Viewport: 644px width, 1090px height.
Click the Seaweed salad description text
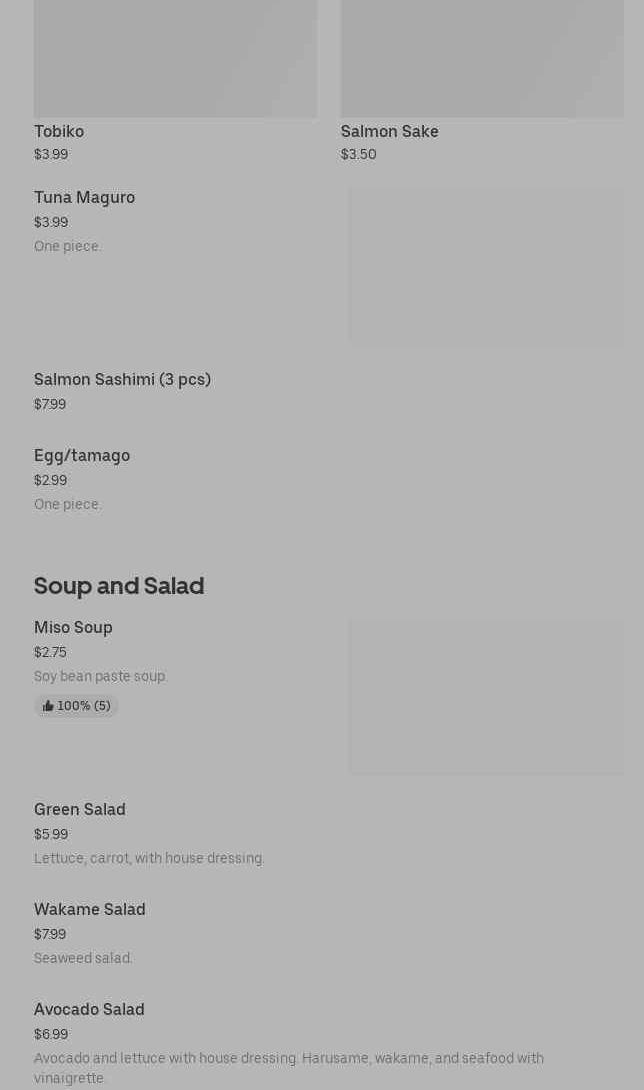[x=83, y=958]
